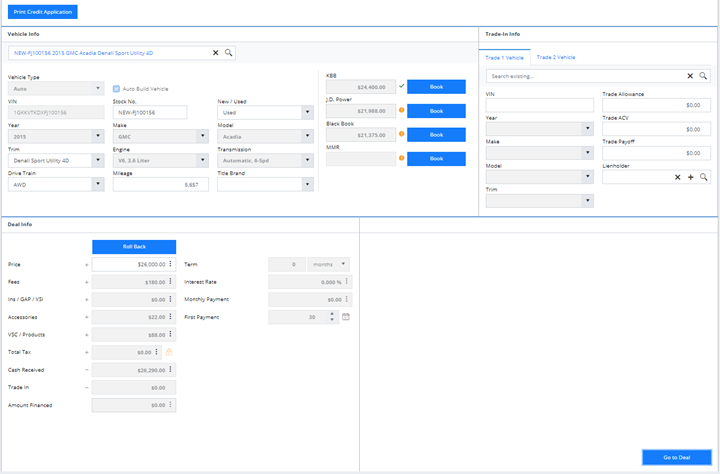Click J.D. Power orange warning icon
720x474 pixels.
(401, 110)
